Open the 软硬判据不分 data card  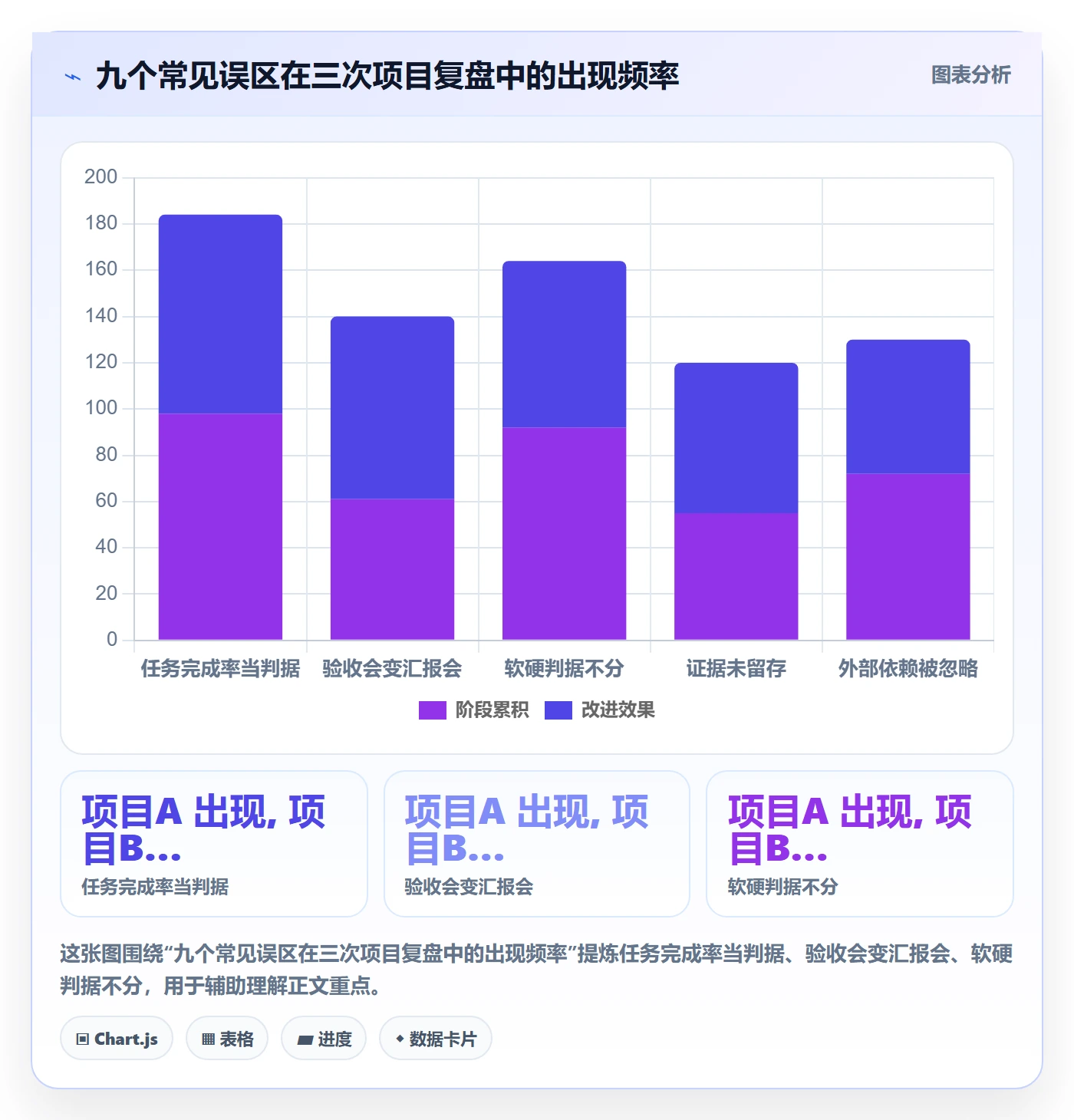[x=860, y=844]
